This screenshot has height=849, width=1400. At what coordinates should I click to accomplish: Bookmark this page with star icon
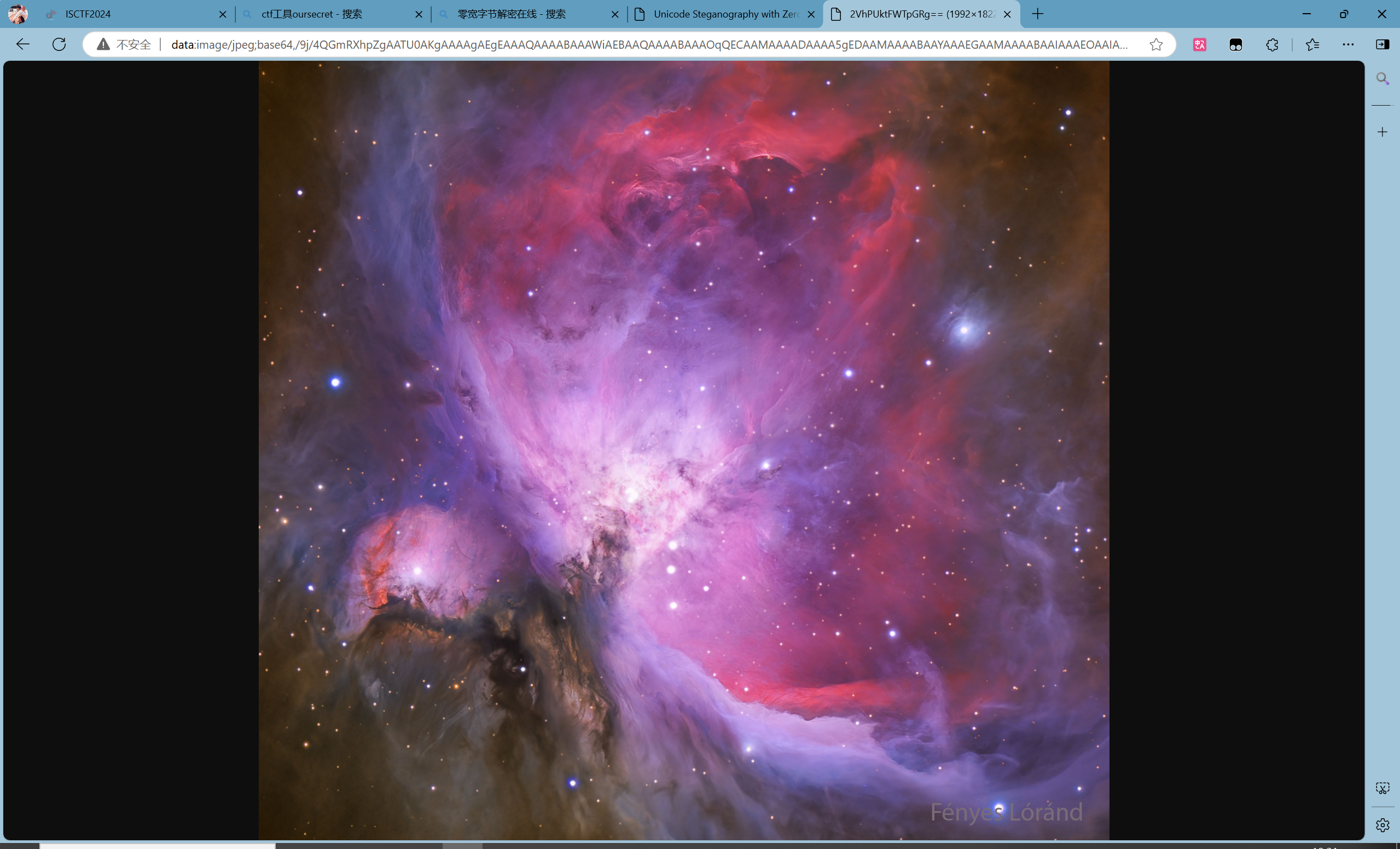coord(1155,44)
